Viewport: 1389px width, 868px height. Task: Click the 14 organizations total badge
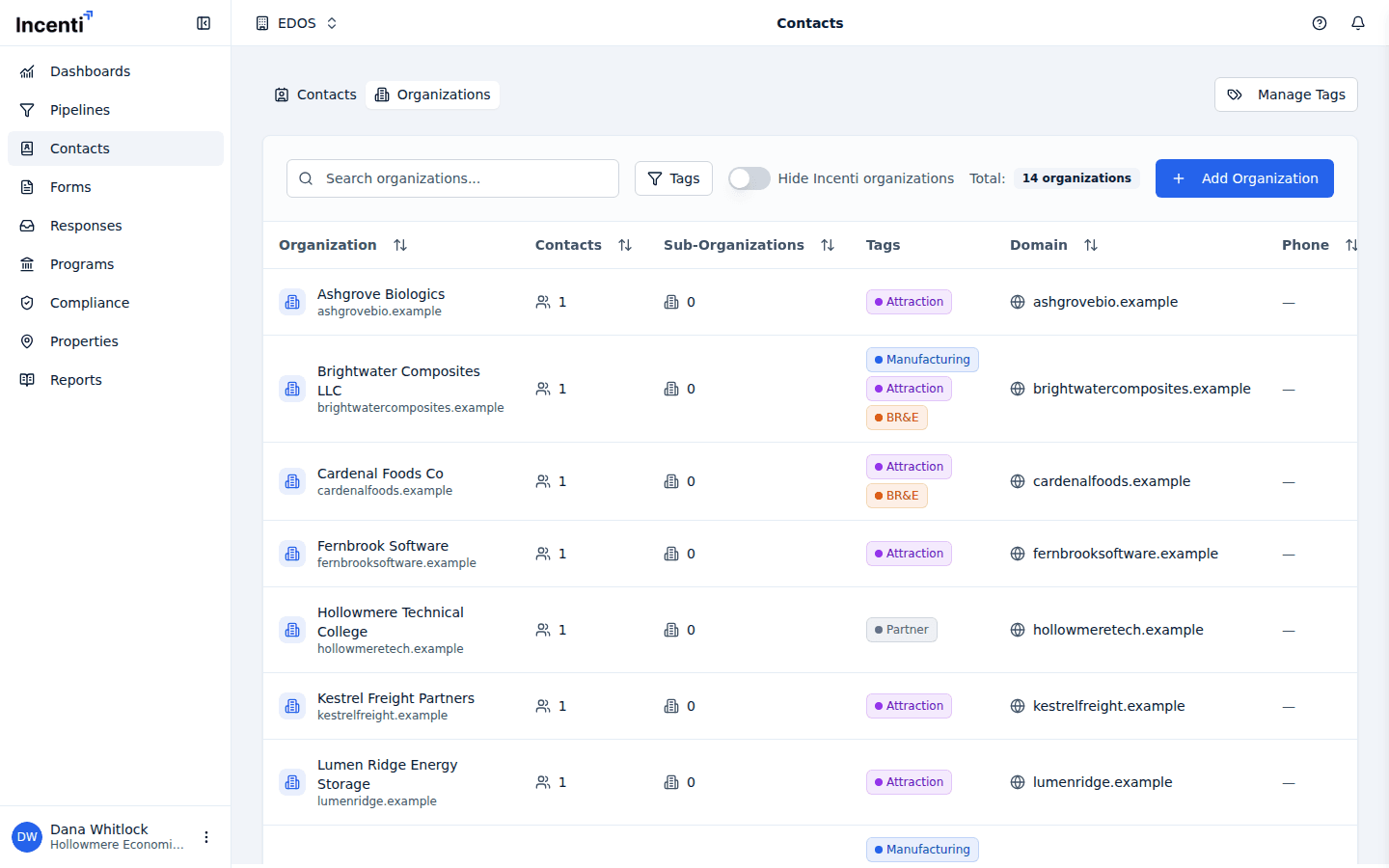coord(1076,178)
